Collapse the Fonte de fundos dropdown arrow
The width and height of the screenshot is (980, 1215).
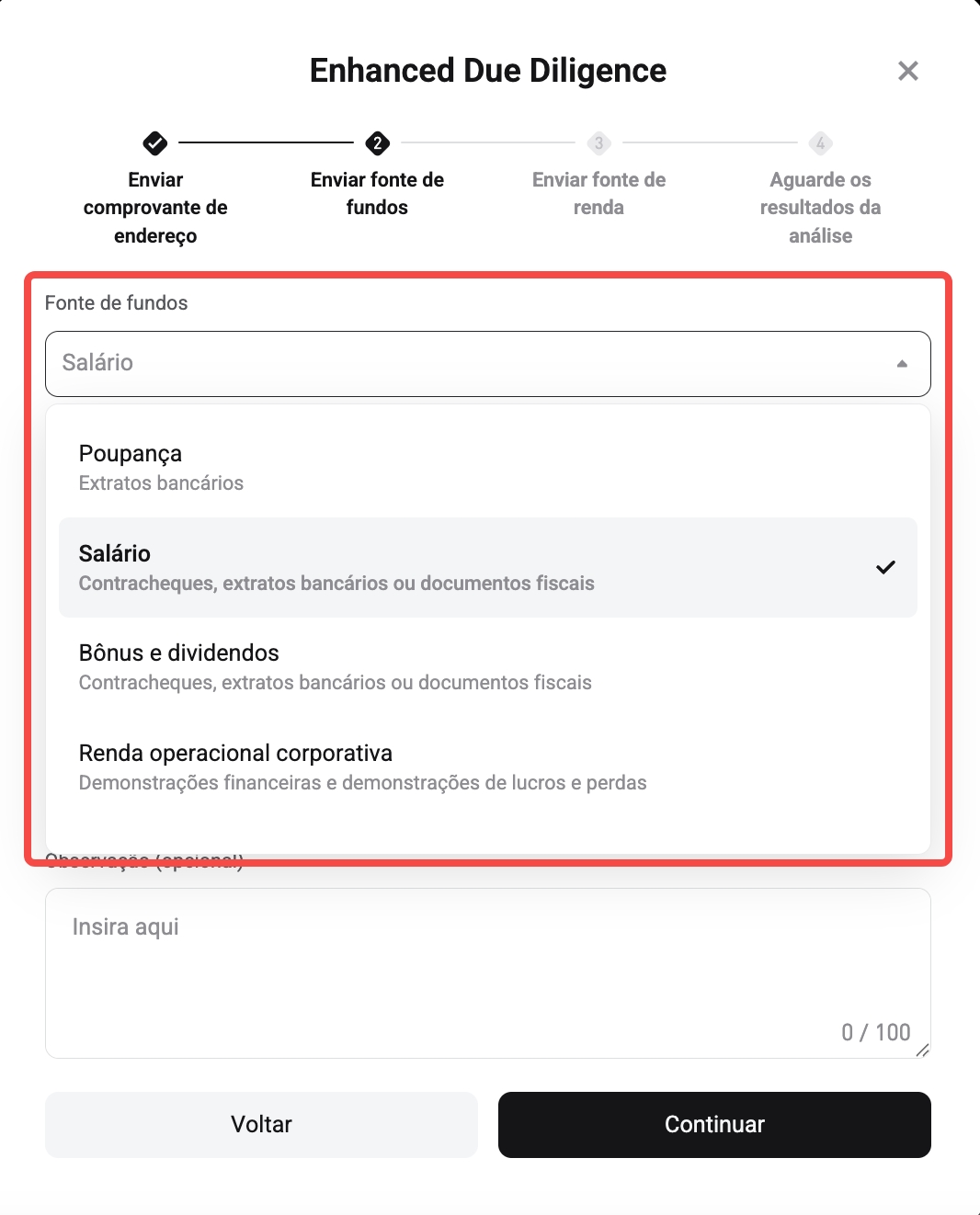tap(901, 364)
